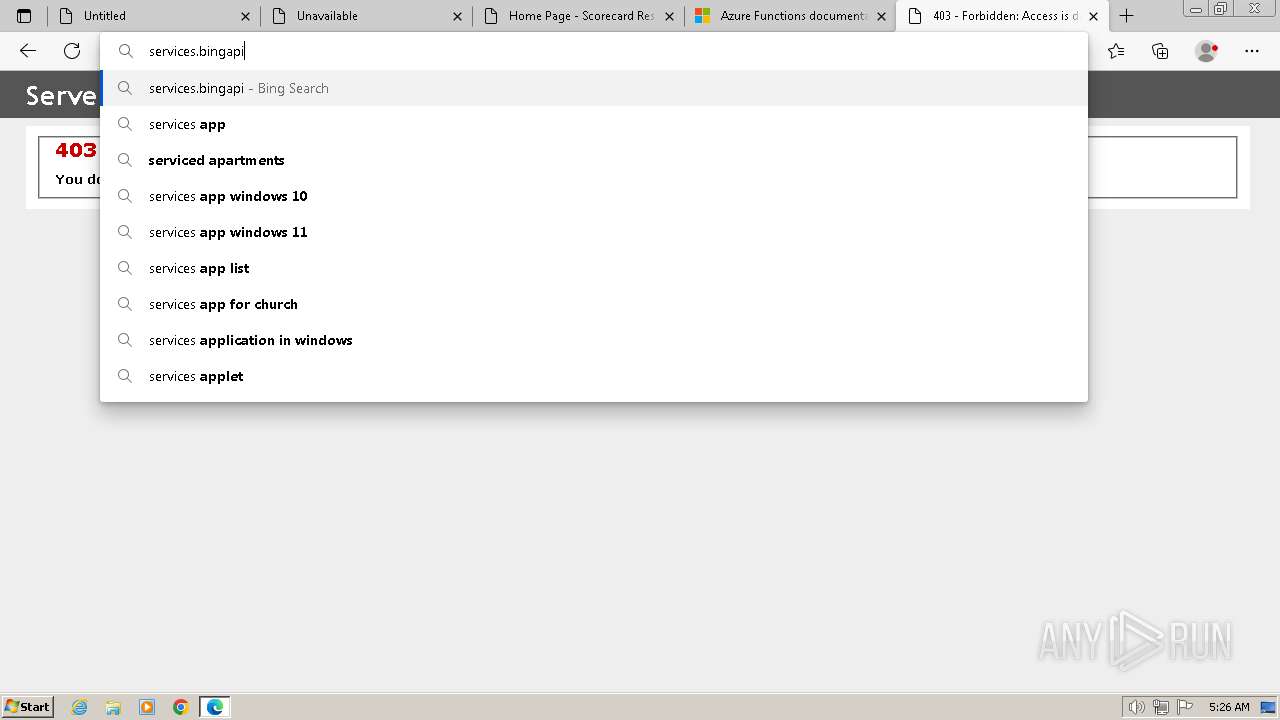
Task: Open Windows Media Player taskbar icon
Action: 147,707
